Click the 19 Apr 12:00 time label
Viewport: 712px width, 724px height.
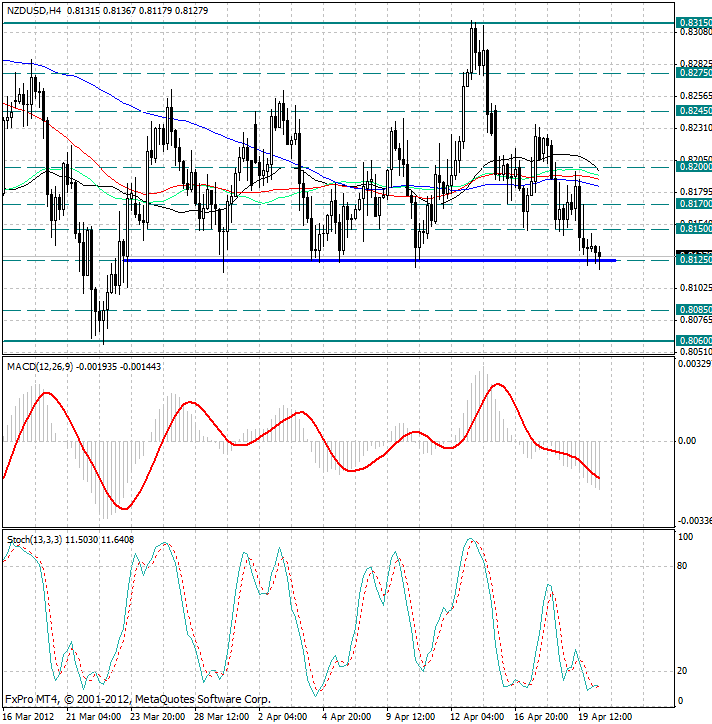pyautogui.click(x=605, y=717)
